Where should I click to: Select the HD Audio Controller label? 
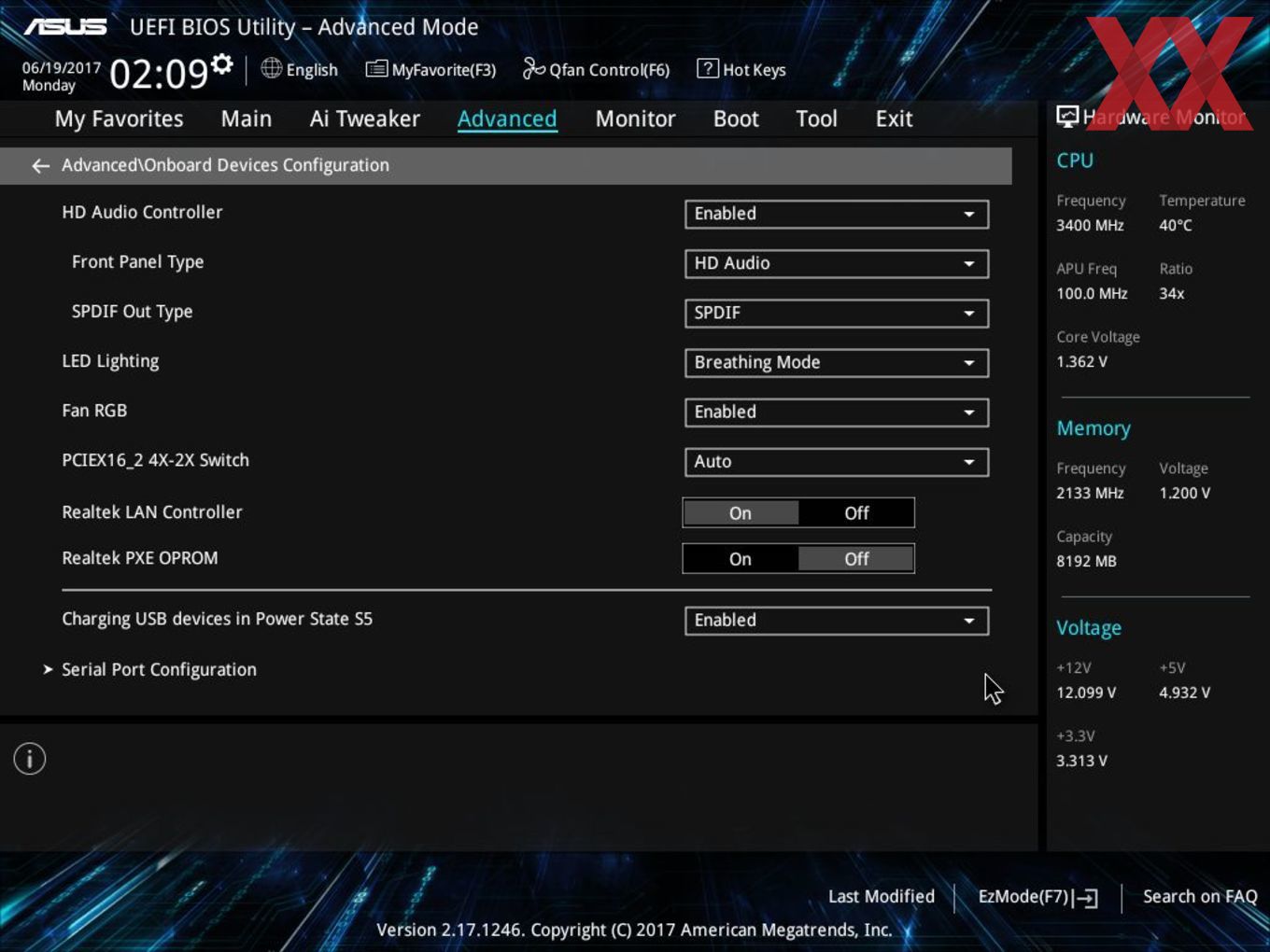[142, 213]
